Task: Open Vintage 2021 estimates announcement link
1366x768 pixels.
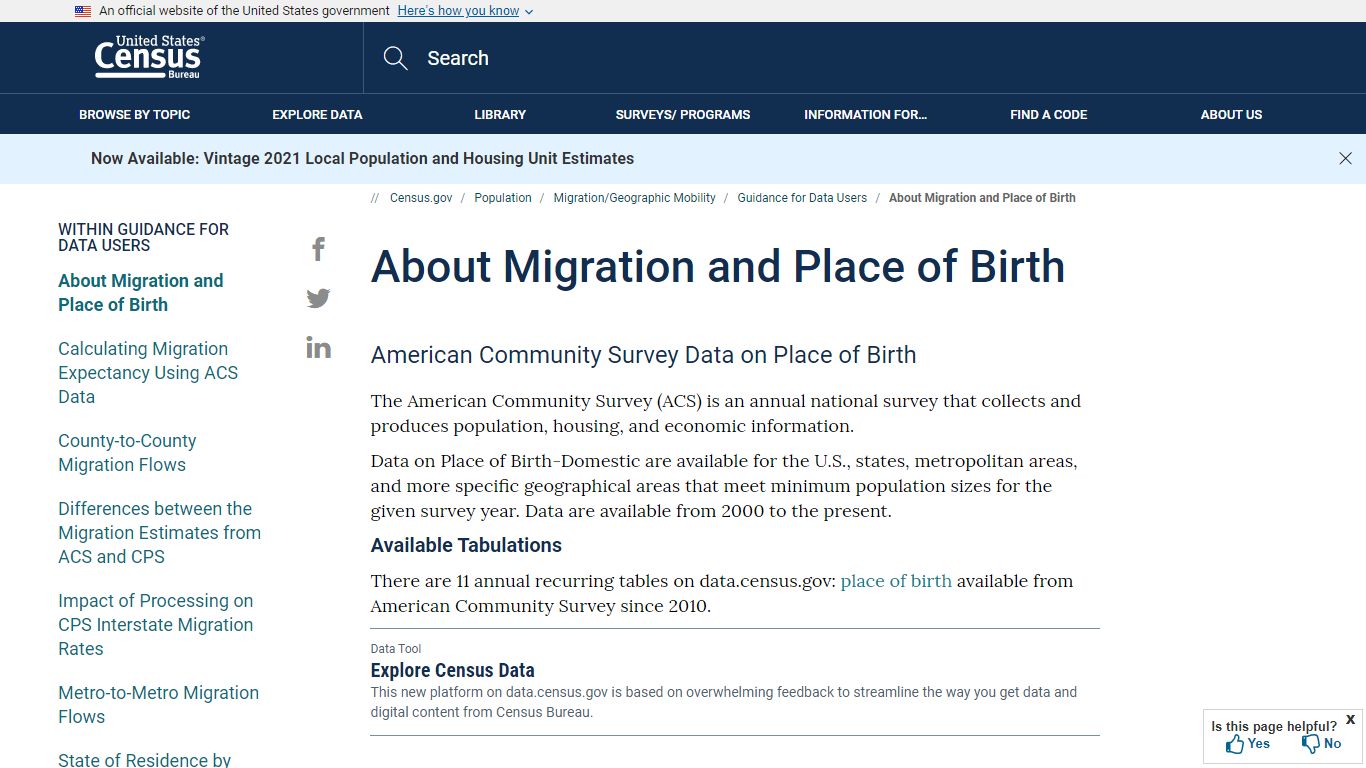Action: click(x=362, y=158)
